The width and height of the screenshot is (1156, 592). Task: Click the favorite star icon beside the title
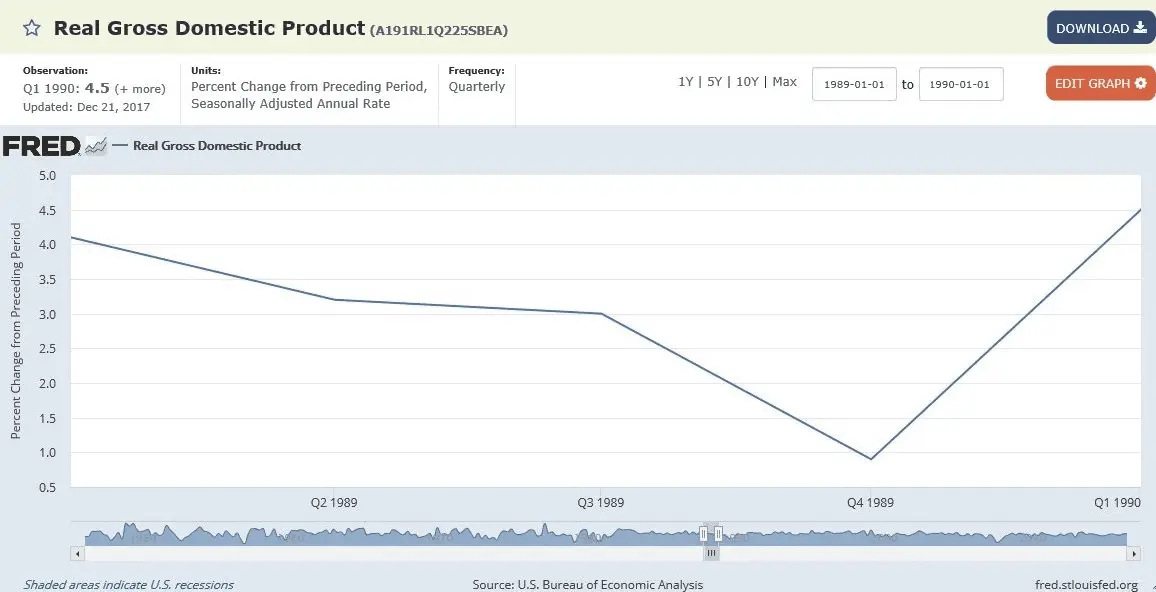click(x=32, y=28)
